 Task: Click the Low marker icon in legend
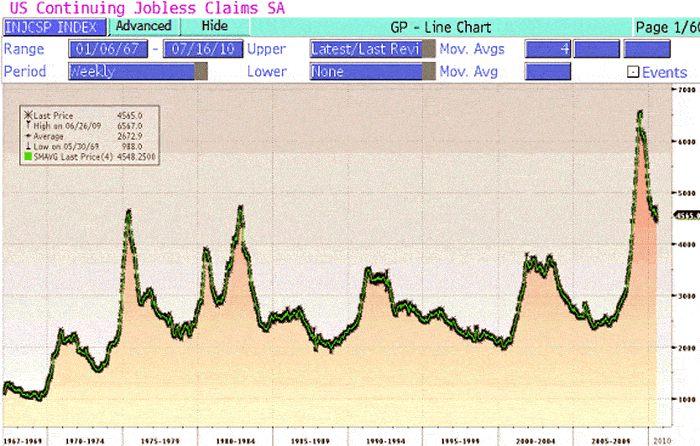pos(27,147)
